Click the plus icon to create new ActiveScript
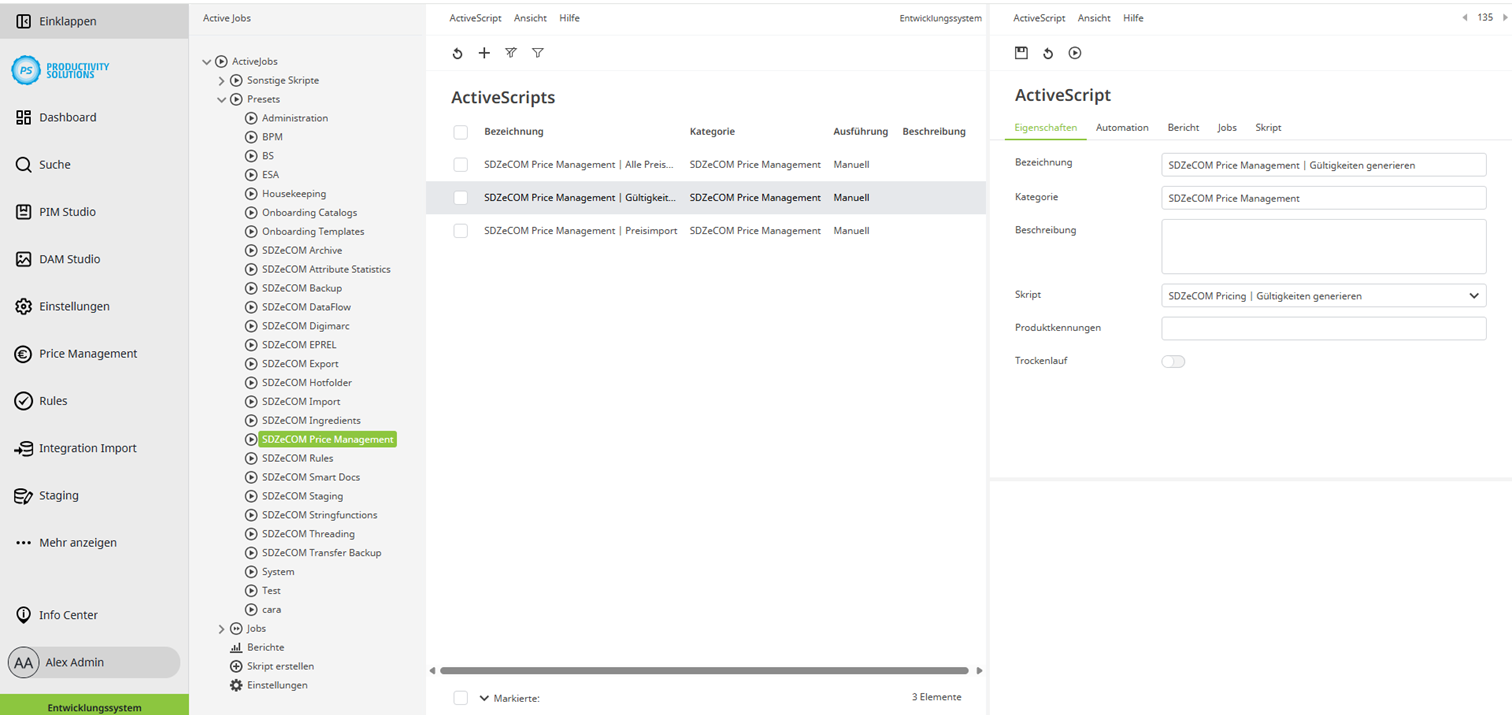This screenshot has height=715, width=1512. 484,53
